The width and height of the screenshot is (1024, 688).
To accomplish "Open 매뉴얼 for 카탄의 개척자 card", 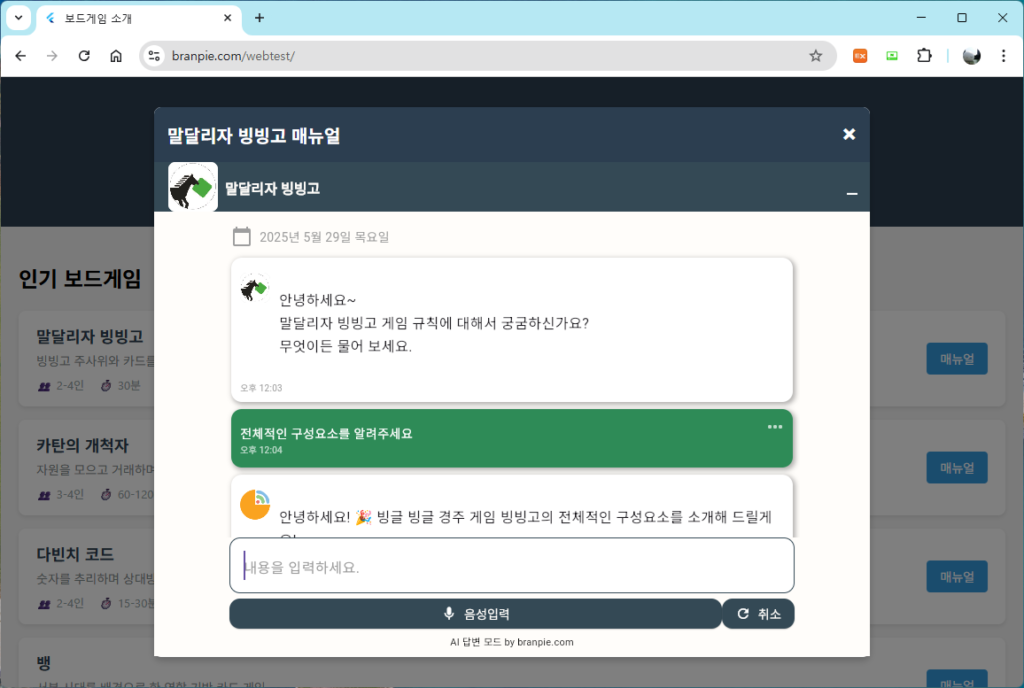I will (x=957, y=468).
